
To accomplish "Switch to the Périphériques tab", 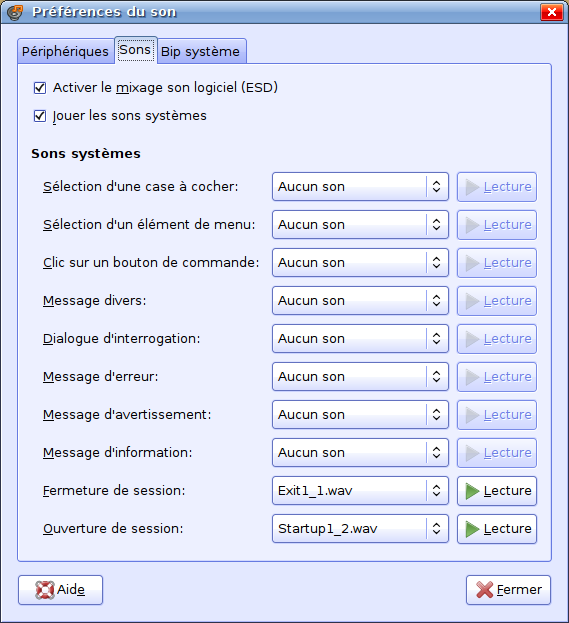I will (x=66, y=51).
